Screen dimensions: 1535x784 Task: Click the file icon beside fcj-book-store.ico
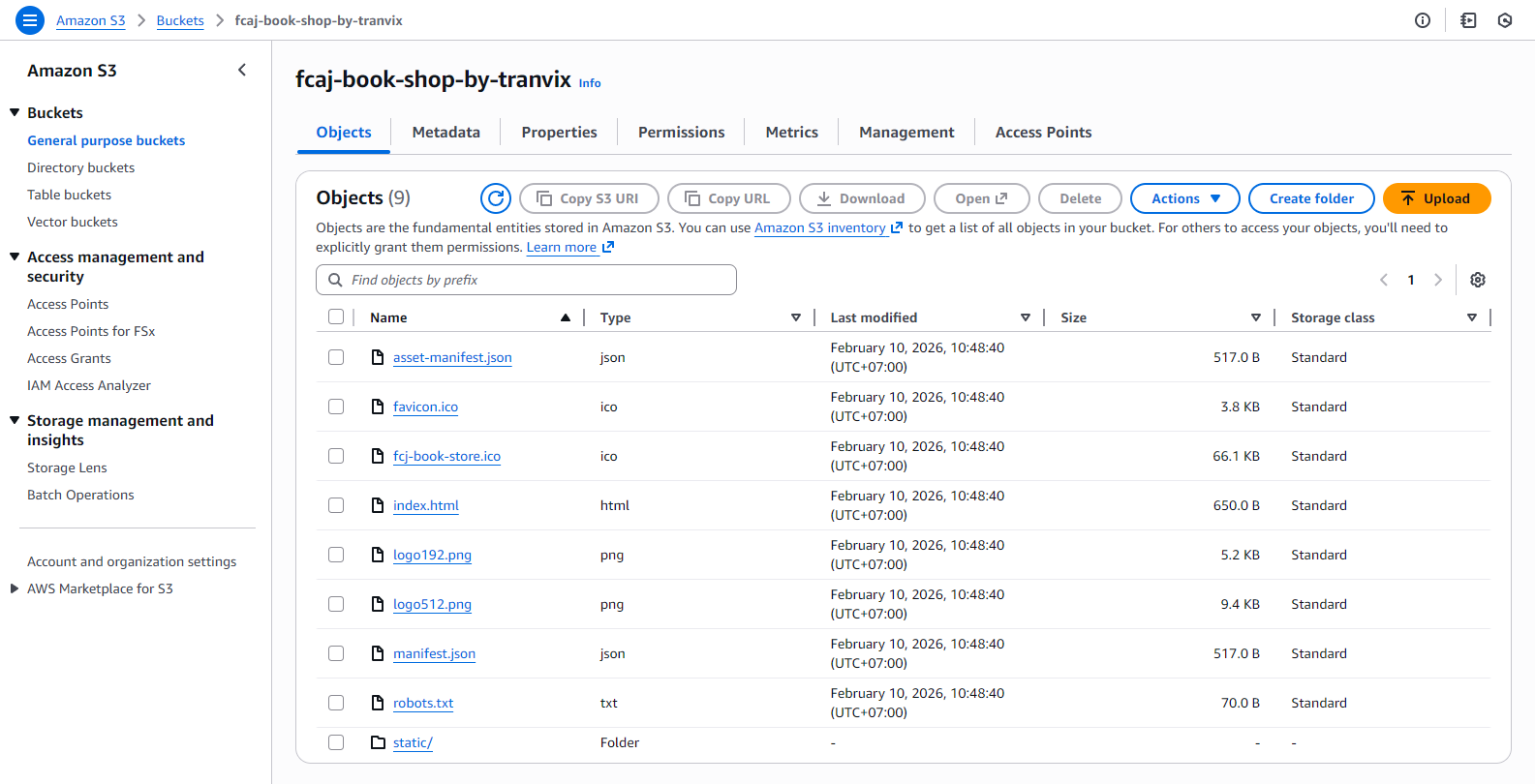coord(378,456)
